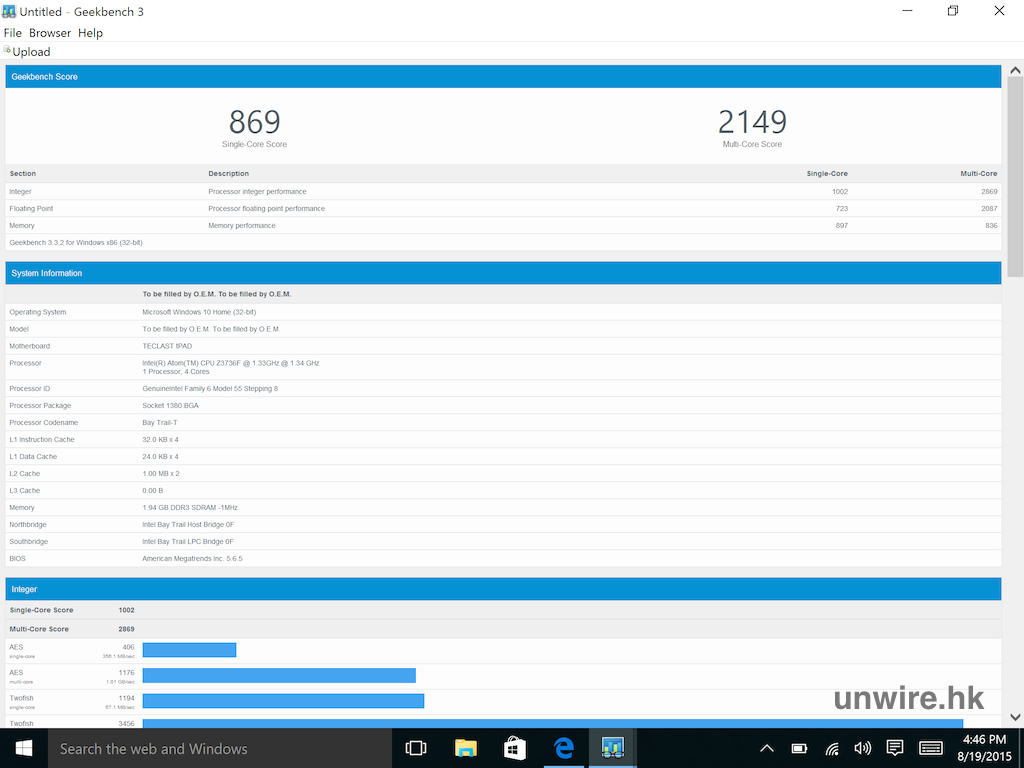Launch File Explorer from the taskbar
Viewport: 1024px width, 768px height.
point(465,748)
